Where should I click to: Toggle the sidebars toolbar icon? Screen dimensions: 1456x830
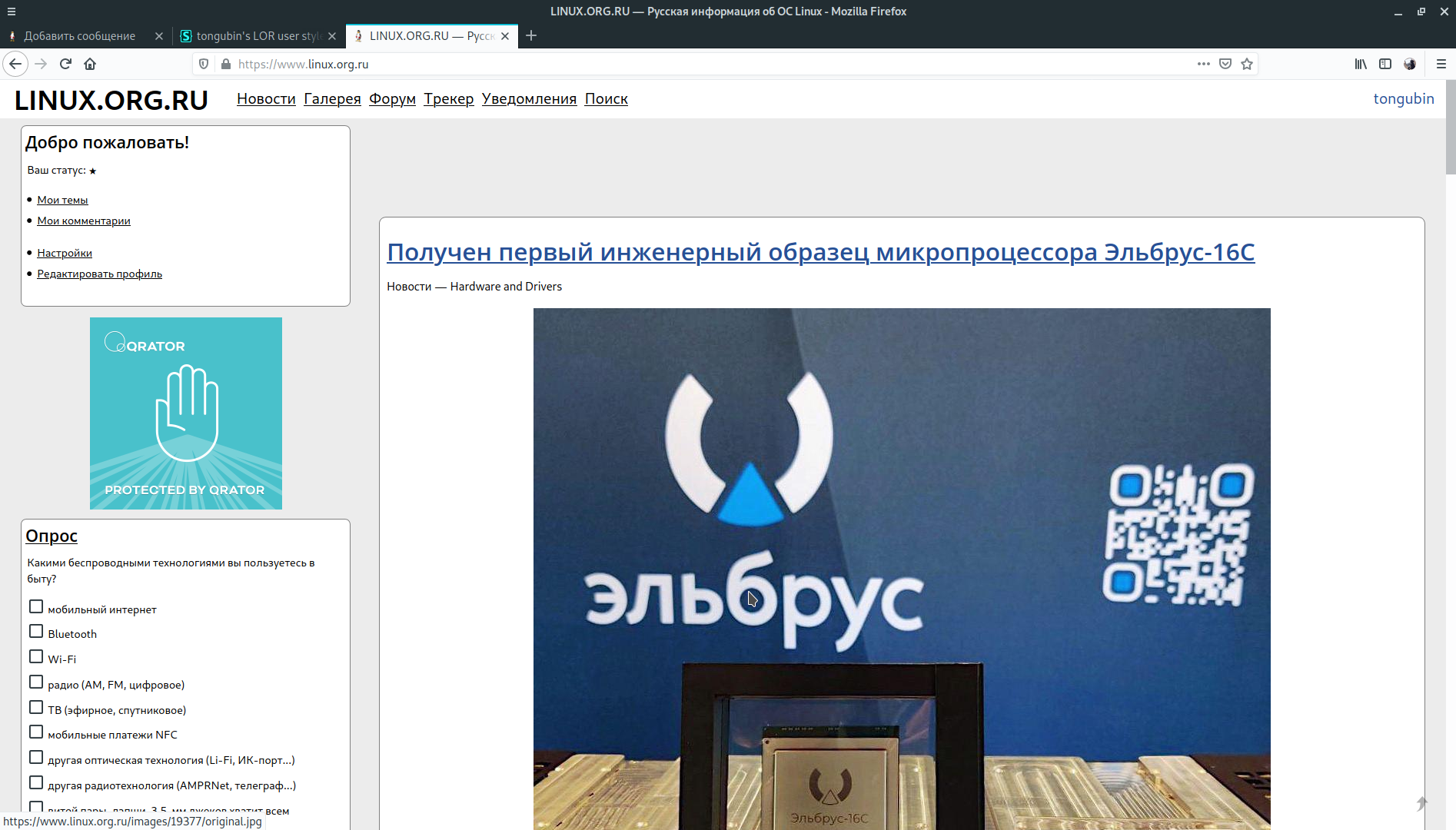1385,64
